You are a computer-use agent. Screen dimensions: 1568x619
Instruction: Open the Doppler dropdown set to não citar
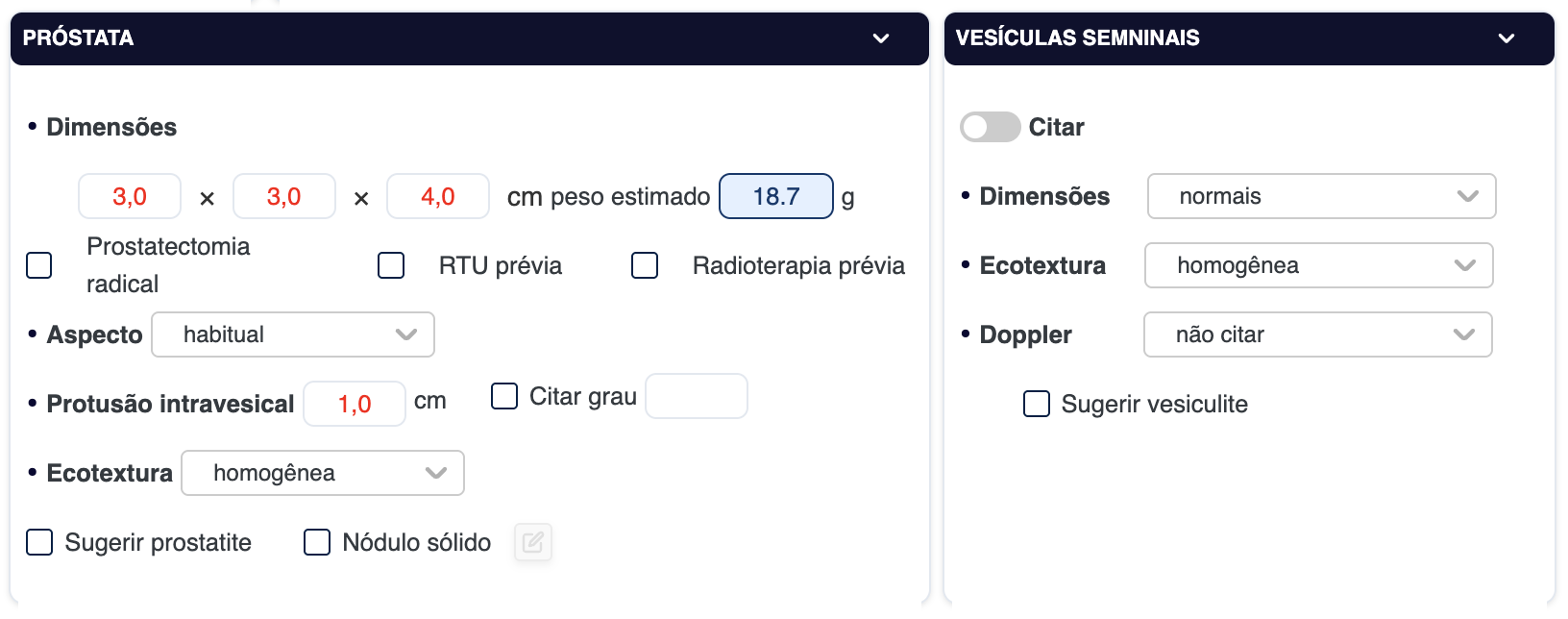(x=1317, y=334)
